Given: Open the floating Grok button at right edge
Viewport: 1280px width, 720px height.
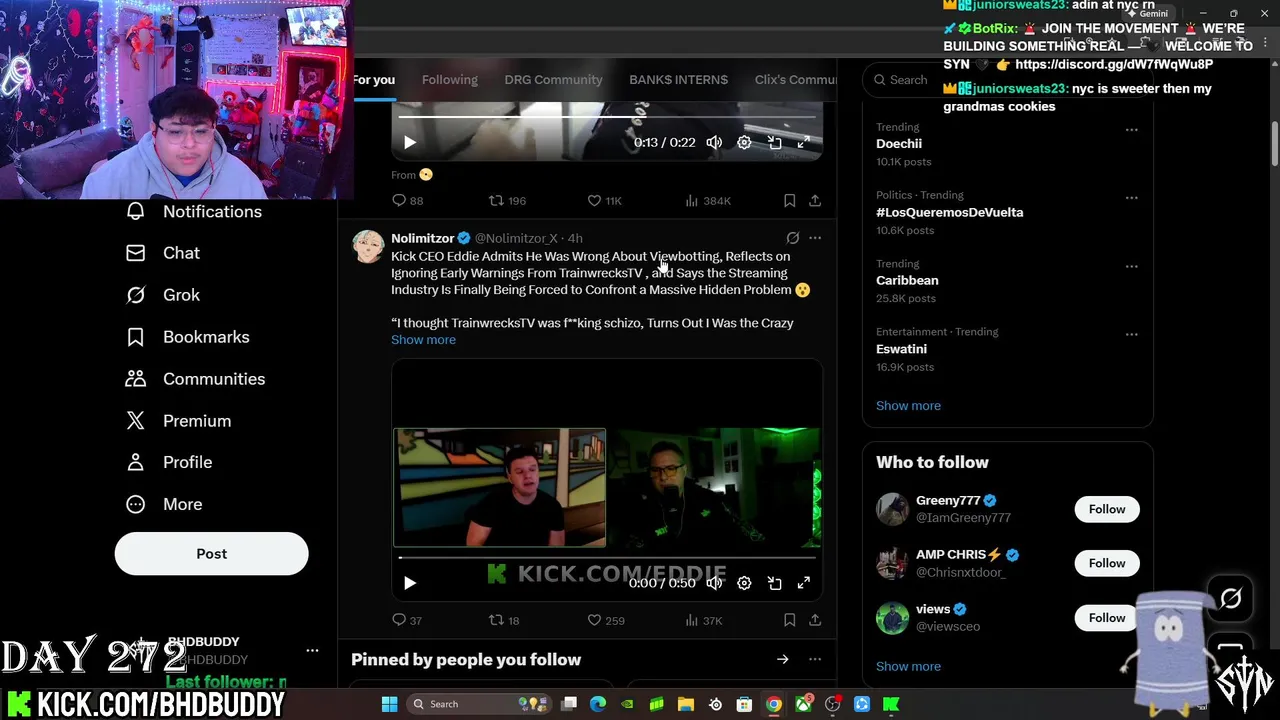Looking at the screenshot, I should tap(1230, 598).
